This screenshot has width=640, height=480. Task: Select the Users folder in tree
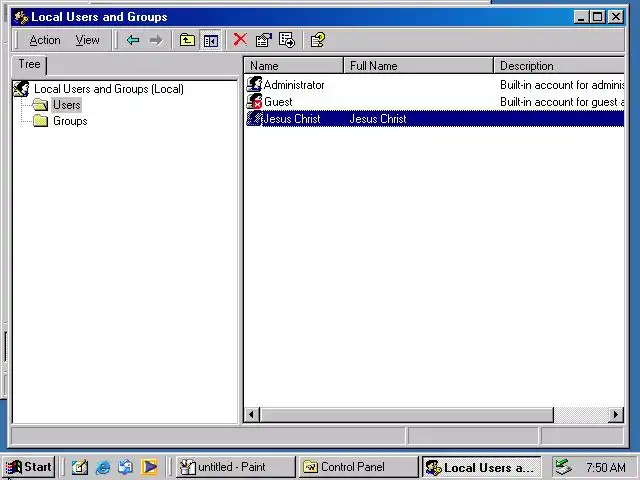(x=67, y=105)
